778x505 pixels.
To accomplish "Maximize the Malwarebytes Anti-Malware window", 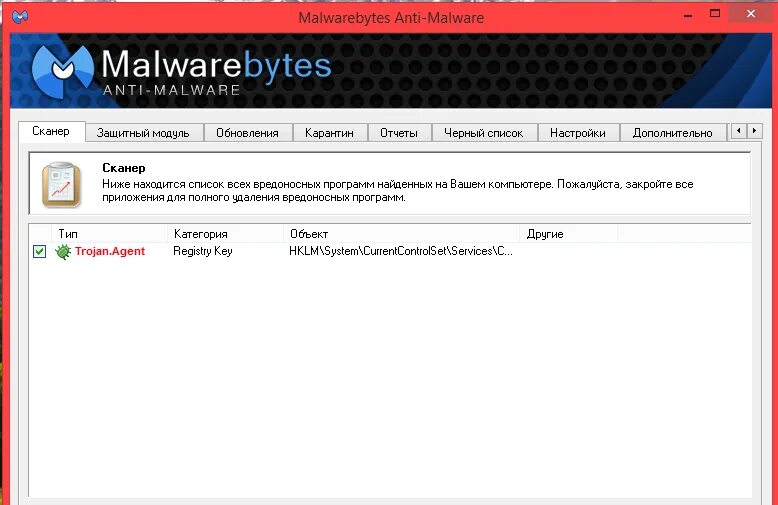I will pos(715,14).
